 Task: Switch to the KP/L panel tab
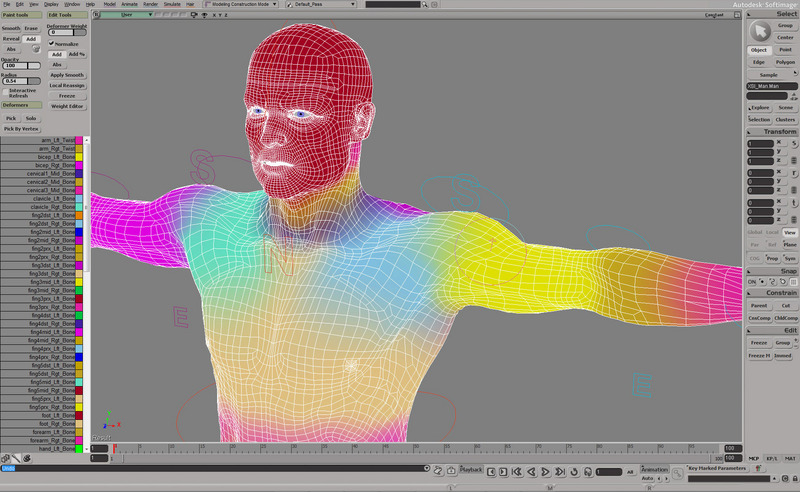point(772,458)
